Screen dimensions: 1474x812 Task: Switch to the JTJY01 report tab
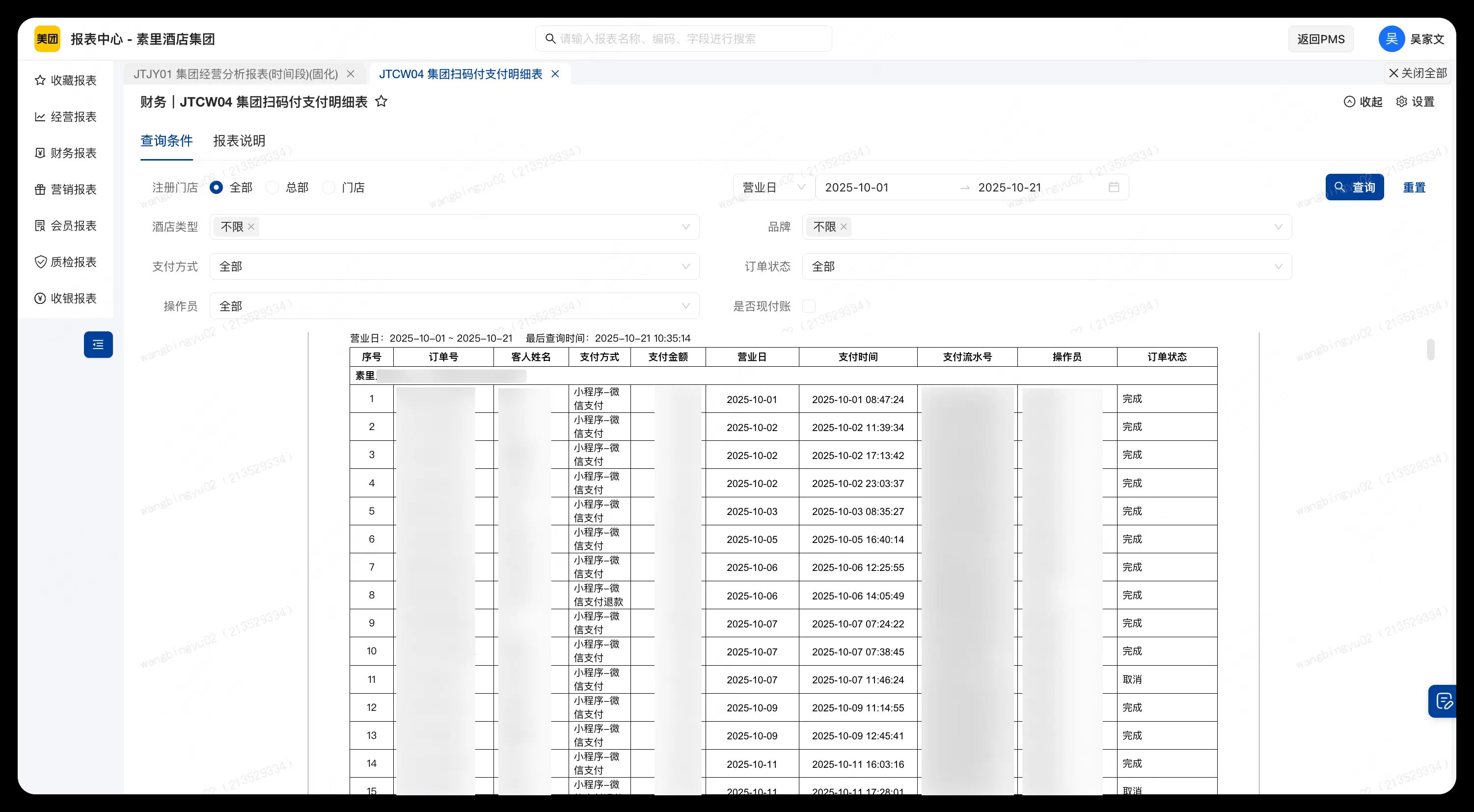(236, 74)
